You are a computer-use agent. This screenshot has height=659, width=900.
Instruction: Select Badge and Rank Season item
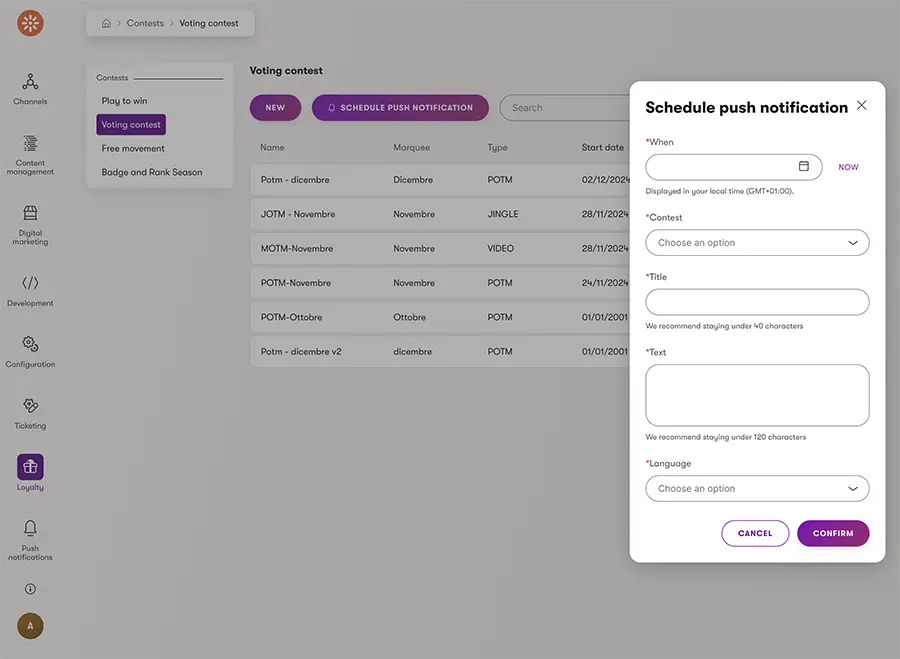(x=152, y=172)
